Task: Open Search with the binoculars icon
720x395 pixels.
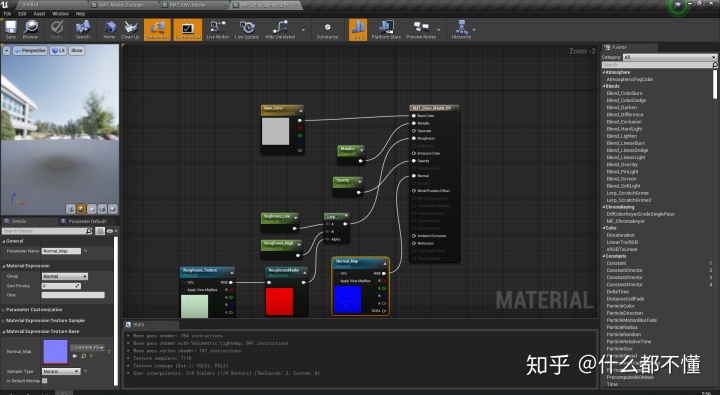Action: pos(83,29)
